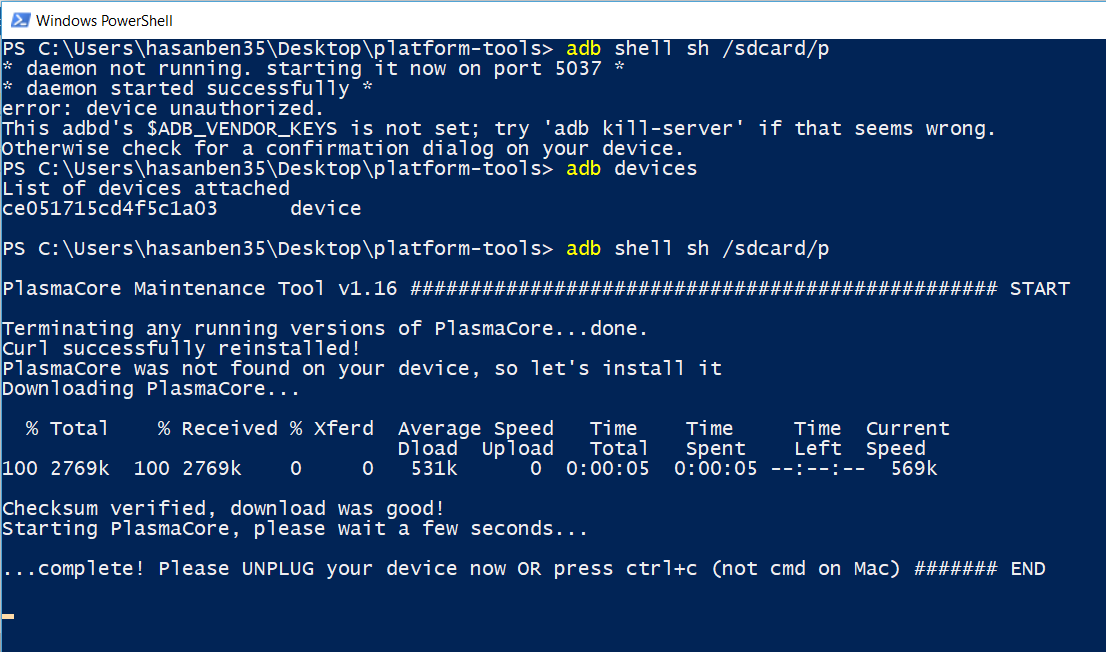
Task: Click the 'PlasmaCore Maintenance Tool v1.16' heading
Action: (200, 289)
